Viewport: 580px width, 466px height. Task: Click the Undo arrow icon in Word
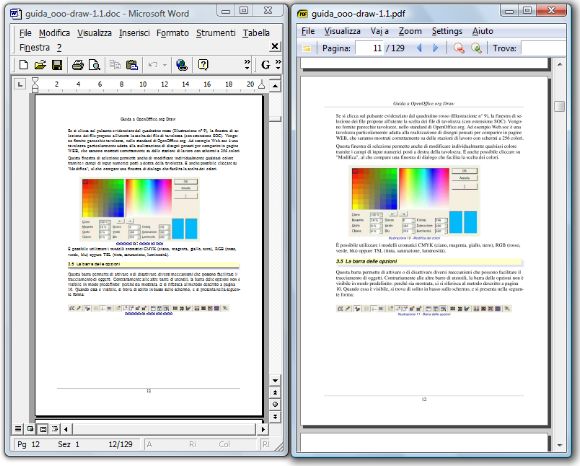tap(153, 65)
